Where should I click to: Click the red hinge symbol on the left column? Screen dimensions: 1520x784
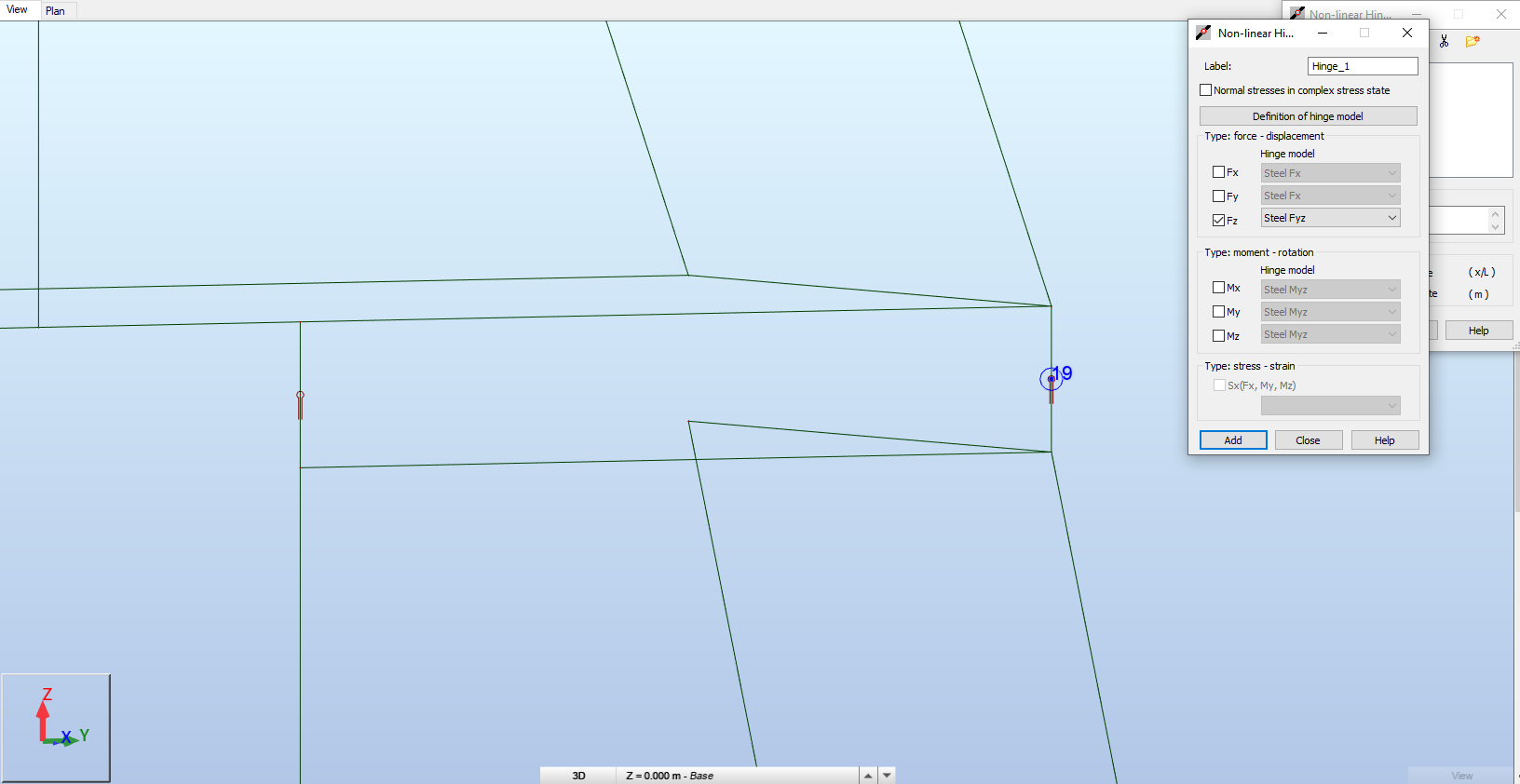pos(300,405)
